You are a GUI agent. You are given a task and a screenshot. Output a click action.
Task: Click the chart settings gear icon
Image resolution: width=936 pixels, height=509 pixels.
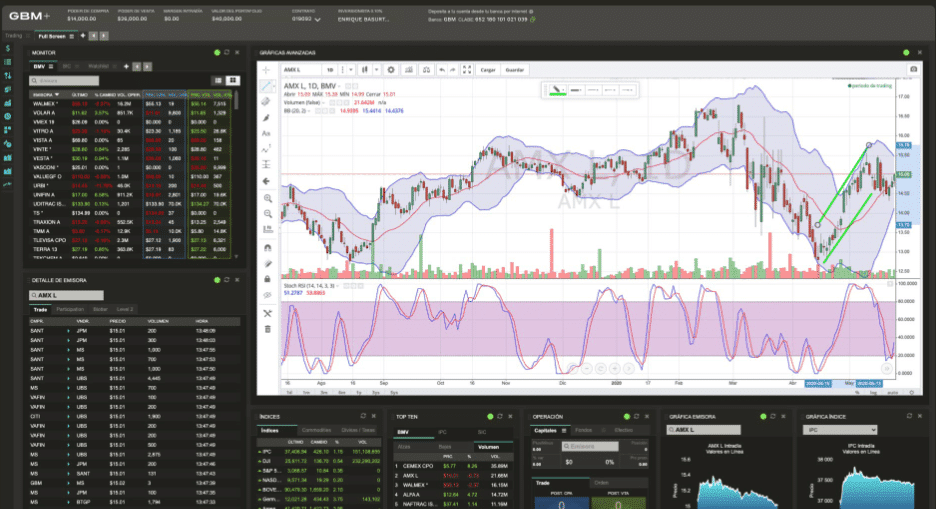pos(390,70)
